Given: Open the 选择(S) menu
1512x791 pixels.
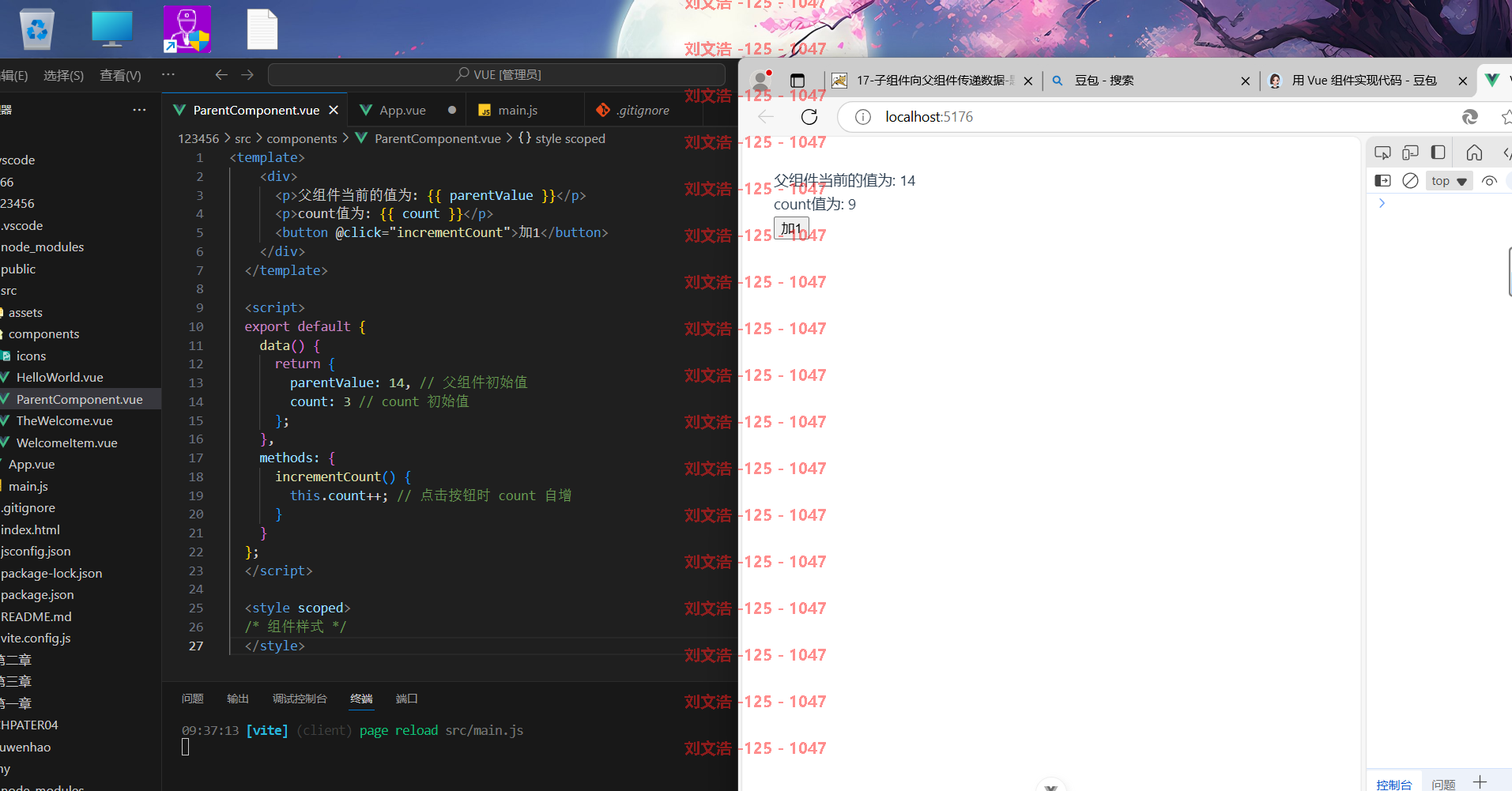Looking at the screenshot, I should (63, 75).
